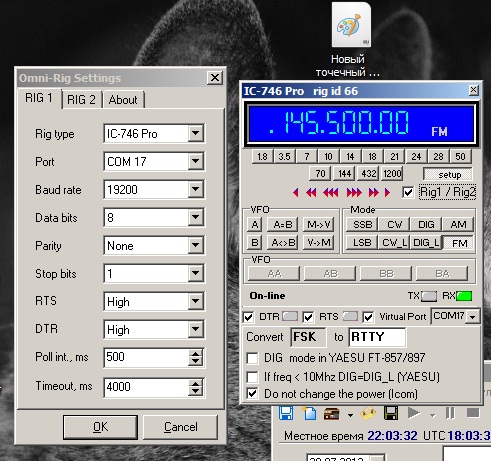Viewport: 491px width, 461px height.
Task: Uncheck the RTS checkbox in rig window
Action: 308,317
